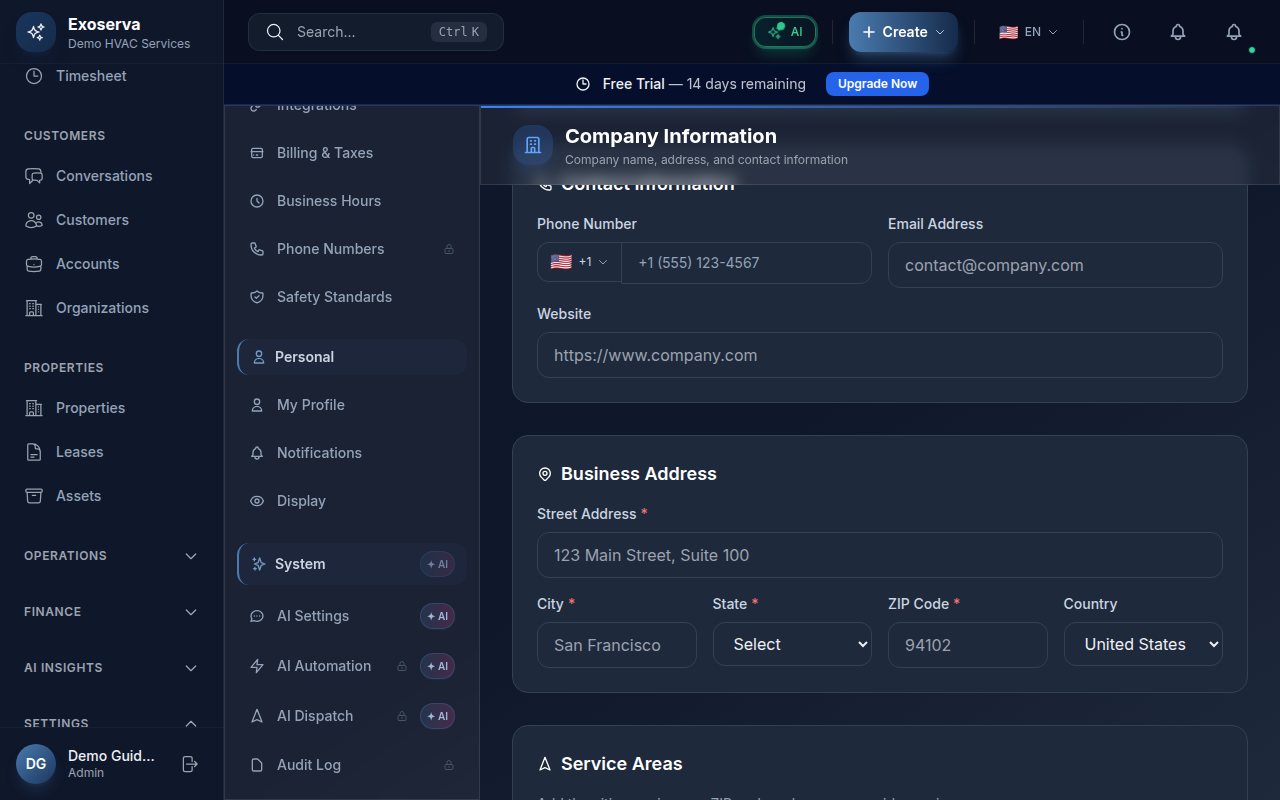Click the logout icon beside Demo Guide
The image size is (1280, 800).
point(190,764)
